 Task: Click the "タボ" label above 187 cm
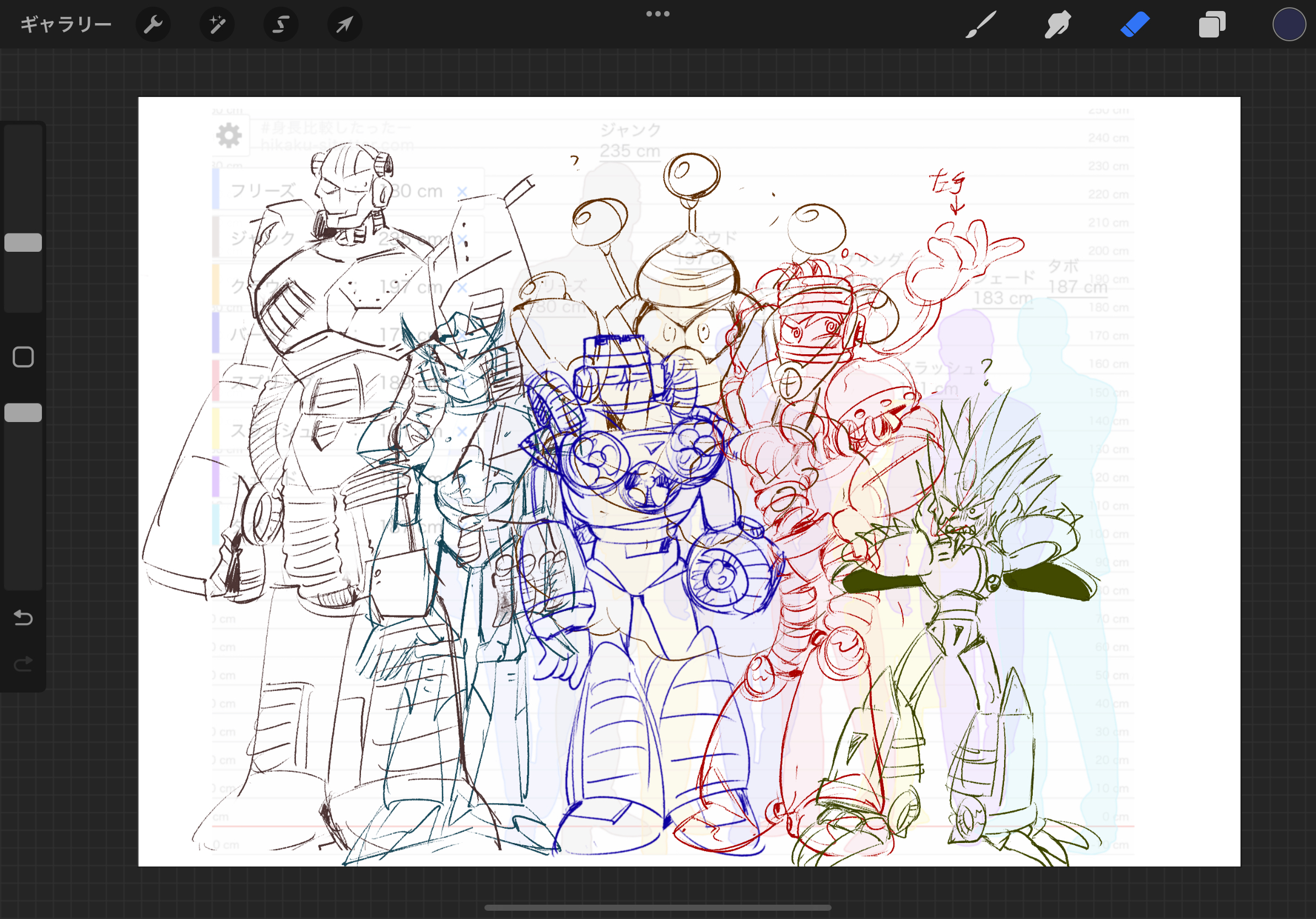[x=1064, y=266]
